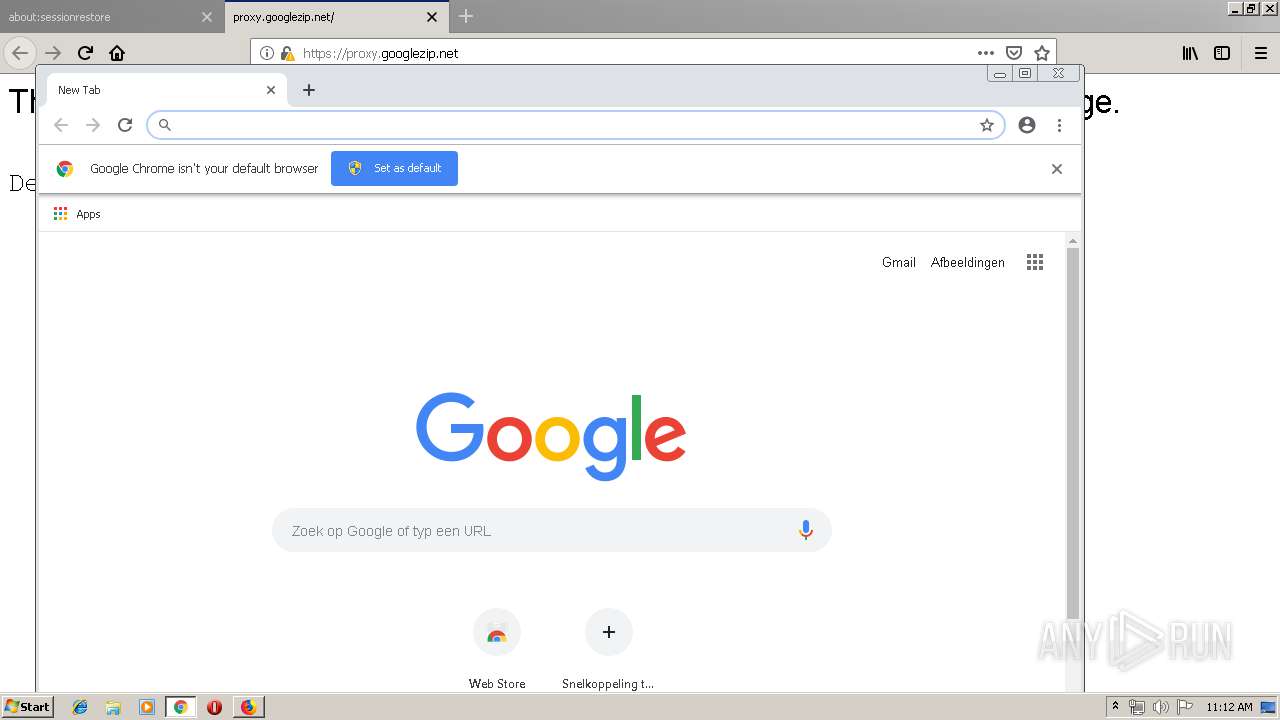Go forward in the Chrome window
Screen dimensions: 1280x720
pos(93,125)
